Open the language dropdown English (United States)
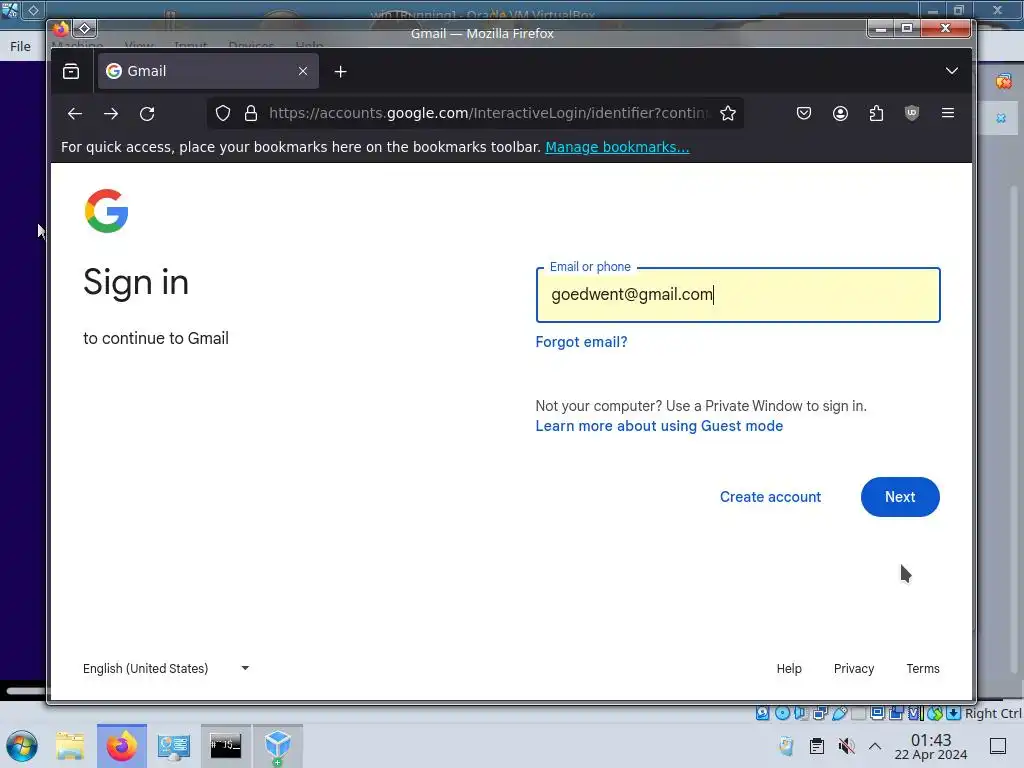1024x768 pixels. point(166,668)
